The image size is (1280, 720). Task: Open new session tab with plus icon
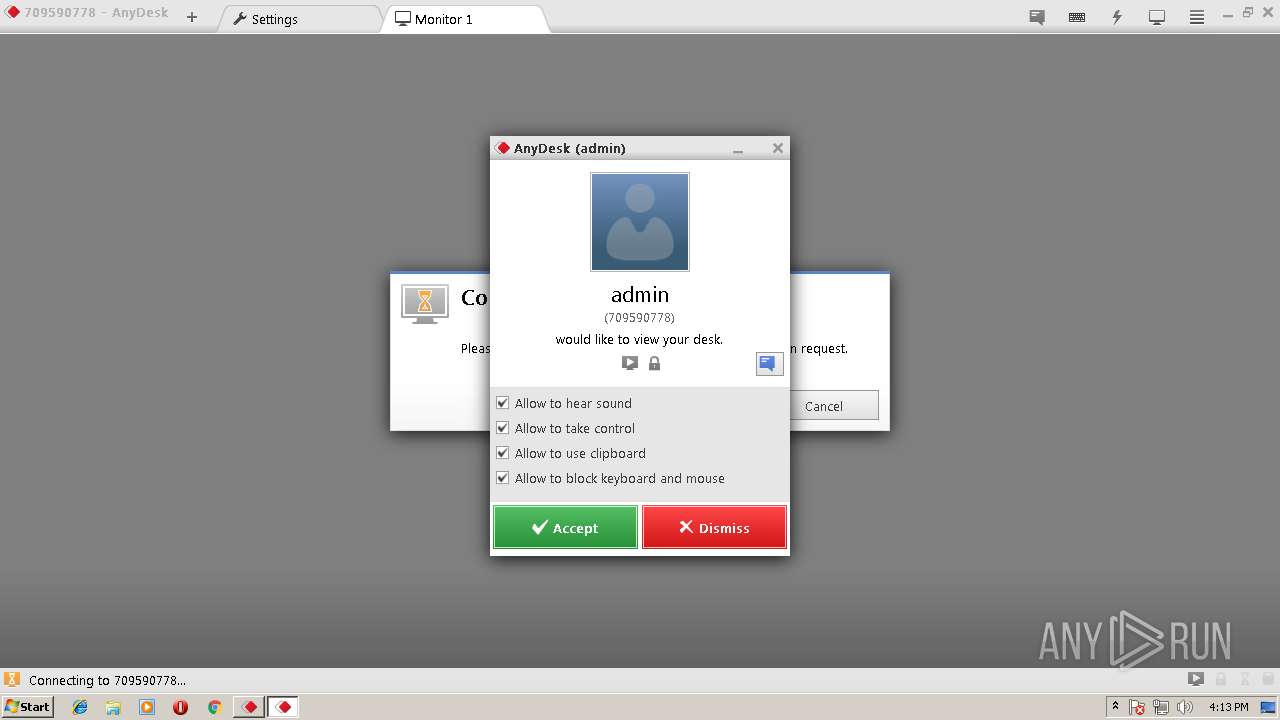point(192,17)
